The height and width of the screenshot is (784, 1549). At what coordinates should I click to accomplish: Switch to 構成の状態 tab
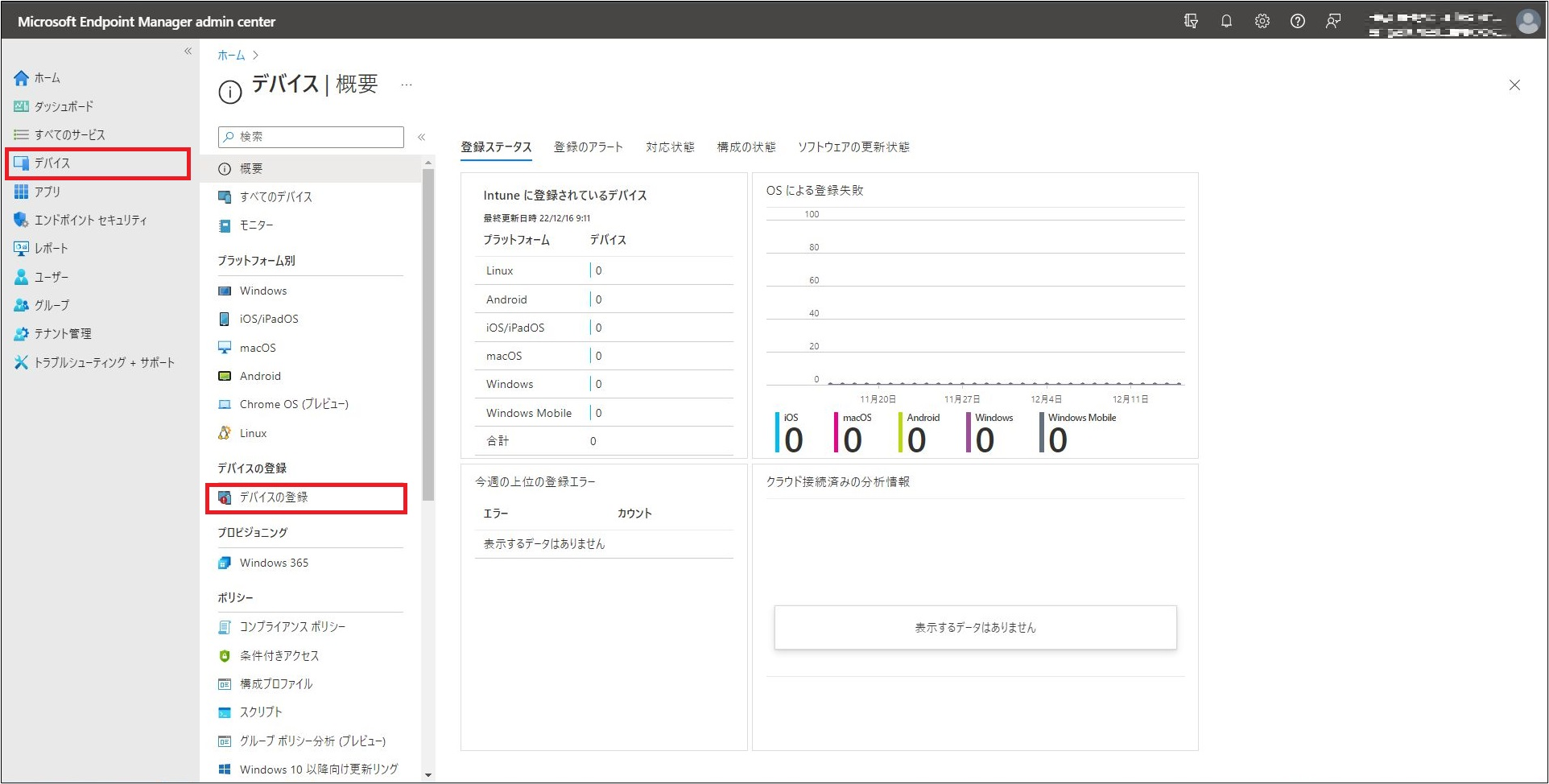(746, 147)
